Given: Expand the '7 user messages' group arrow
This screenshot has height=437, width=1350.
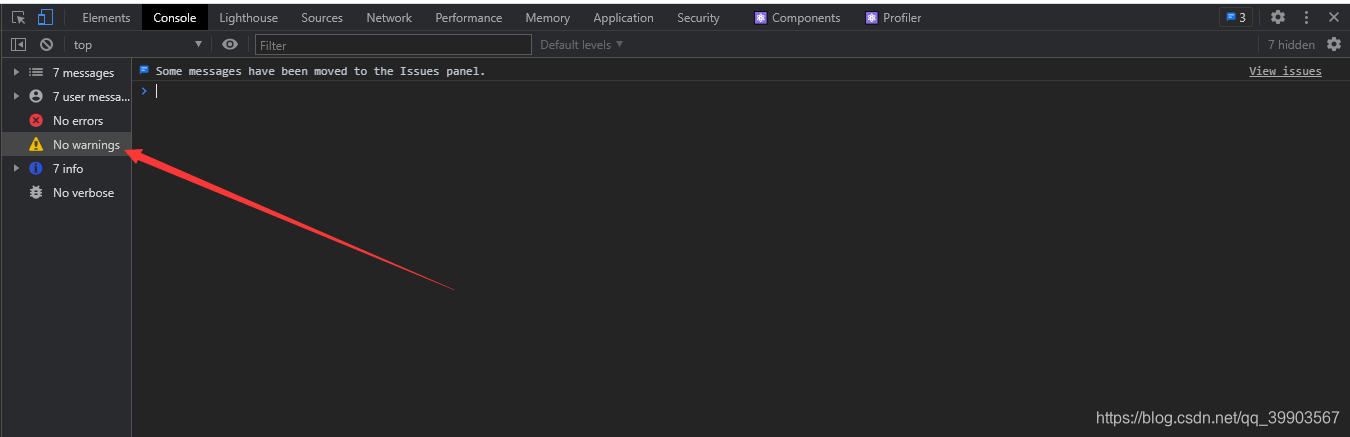Looking at the screenshot, I should click(x=16, y=96).
